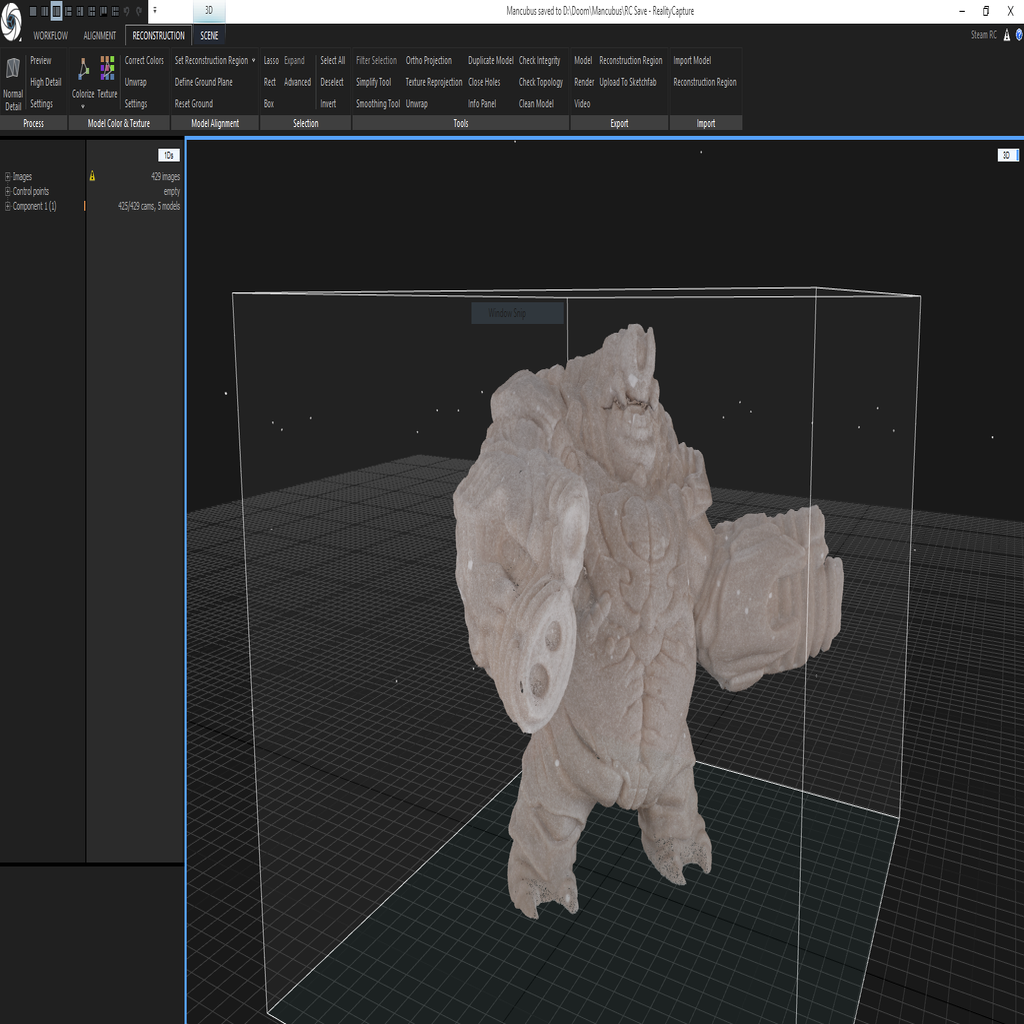Click the RealityCapture application logo button
This screenshot has height=1024, width=1024.
click(x=11, y=24)
